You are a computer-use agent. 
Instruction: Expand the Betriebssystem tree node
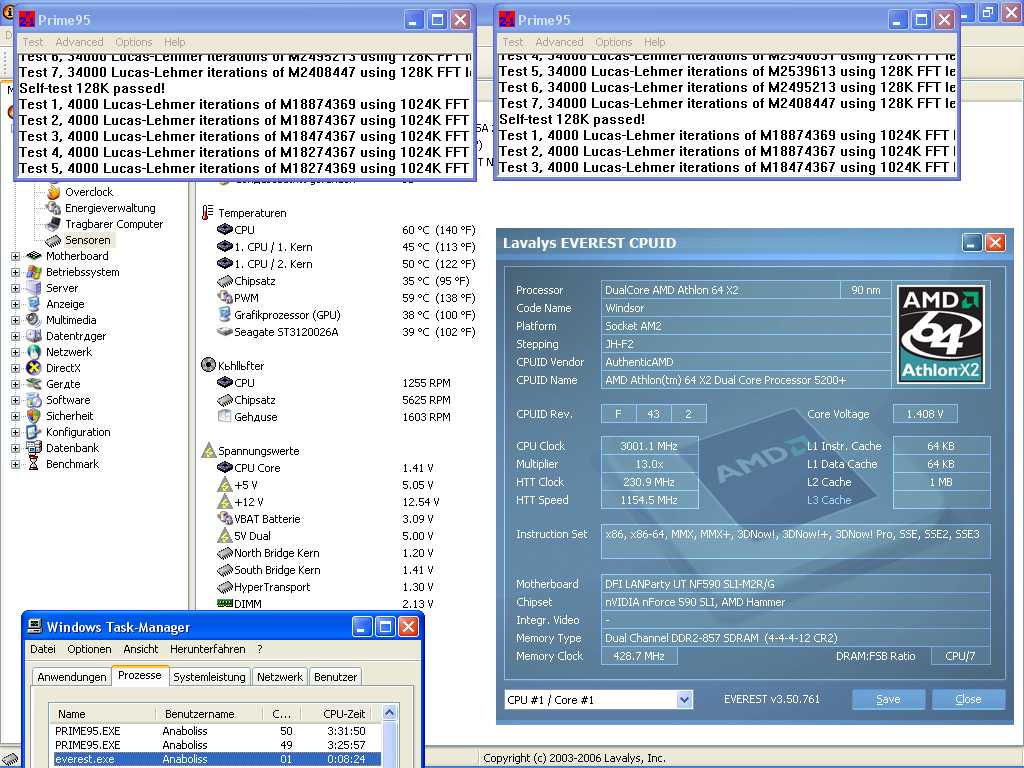[16, 272]
